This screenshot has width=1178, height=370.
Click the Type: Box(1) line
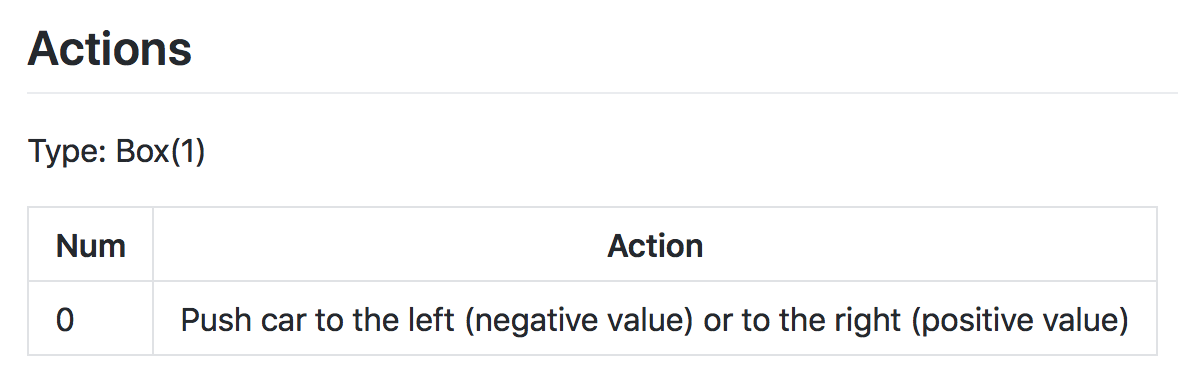116,152
